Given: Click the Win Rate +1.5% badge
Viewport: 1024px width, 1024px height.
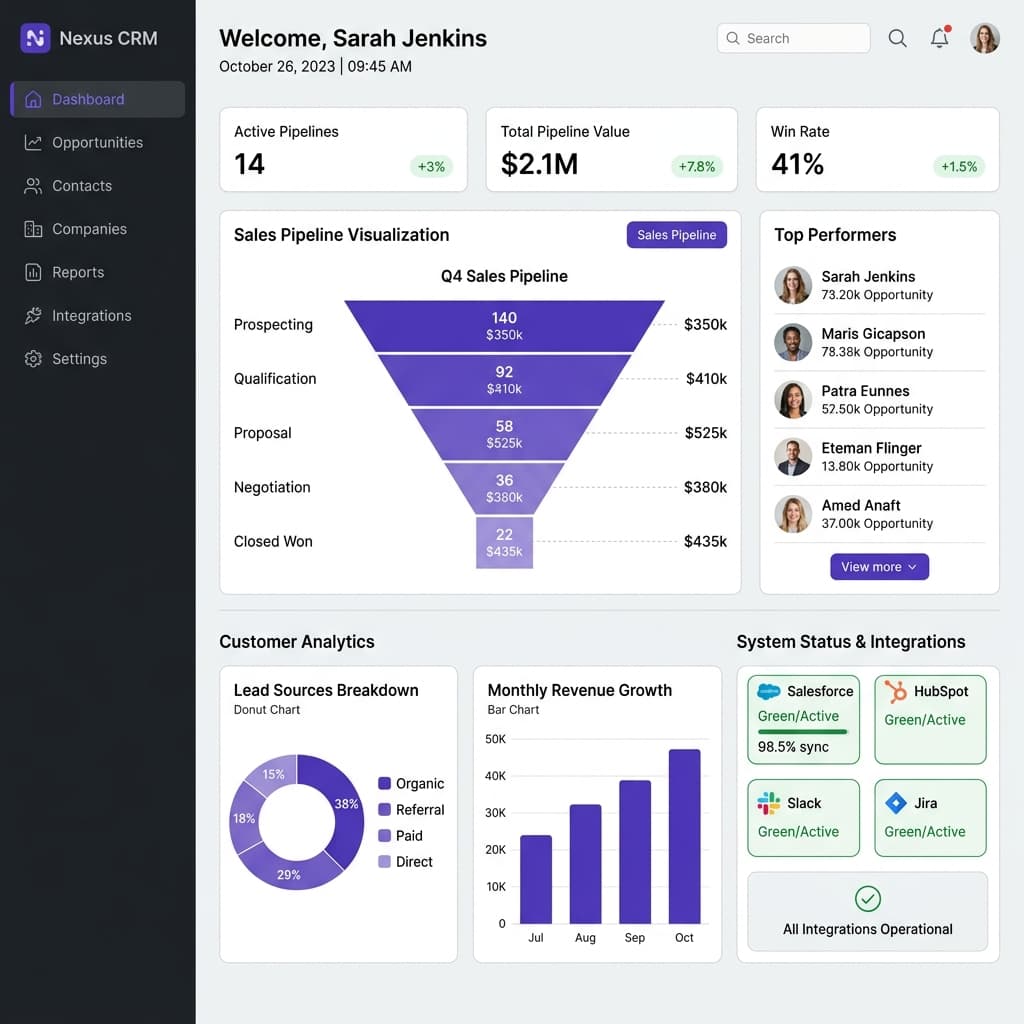Looking at the screenshot, I should click(959, 167).
